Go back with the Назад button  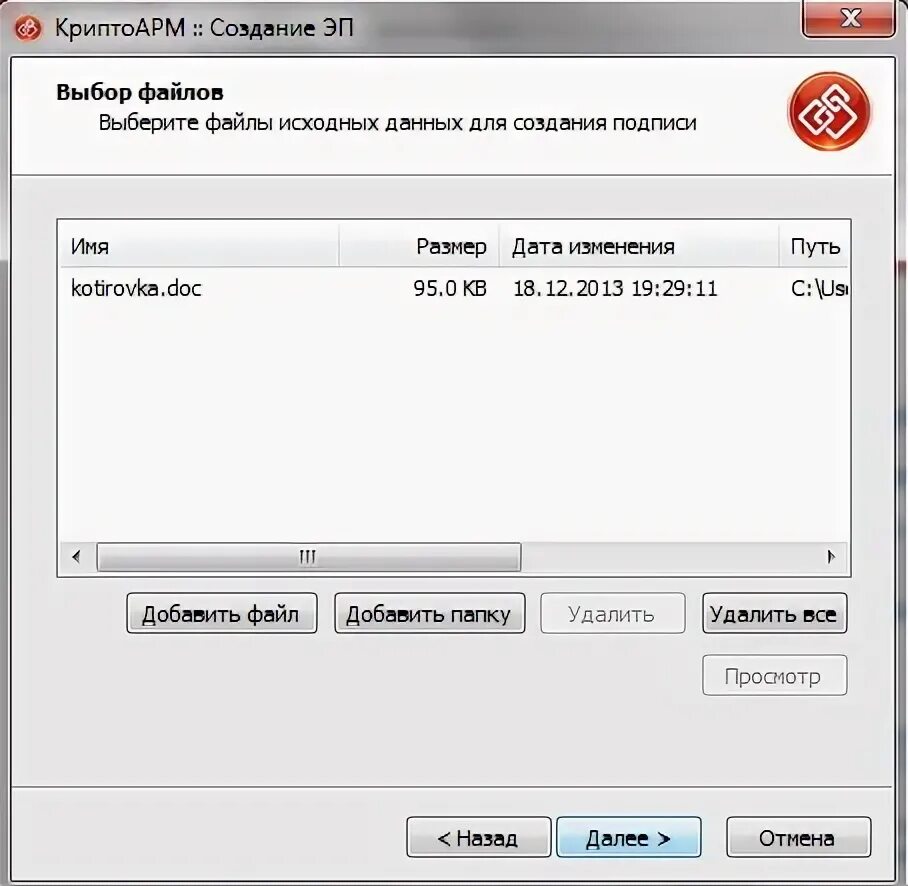coord(479,837)
